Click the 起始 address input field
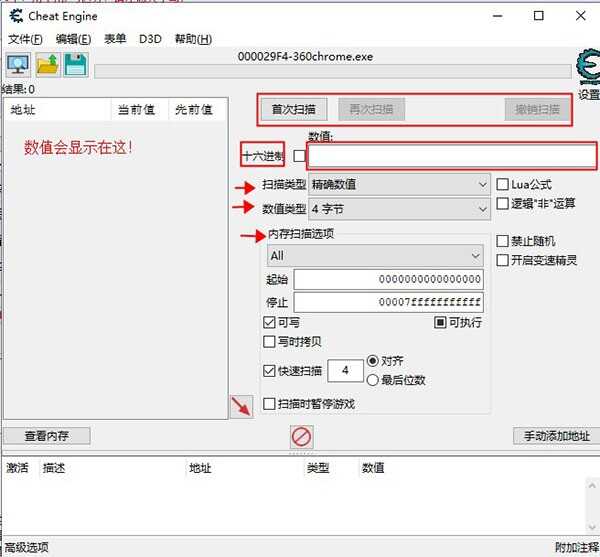This screenshot has width=600, height=557. point(388,279)
